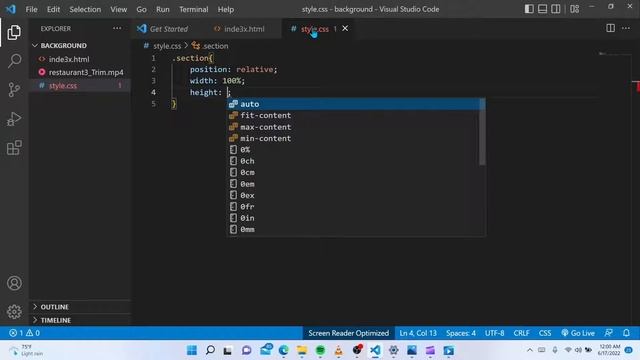
Task: Open the Go menu
Action: click(141, 9)
